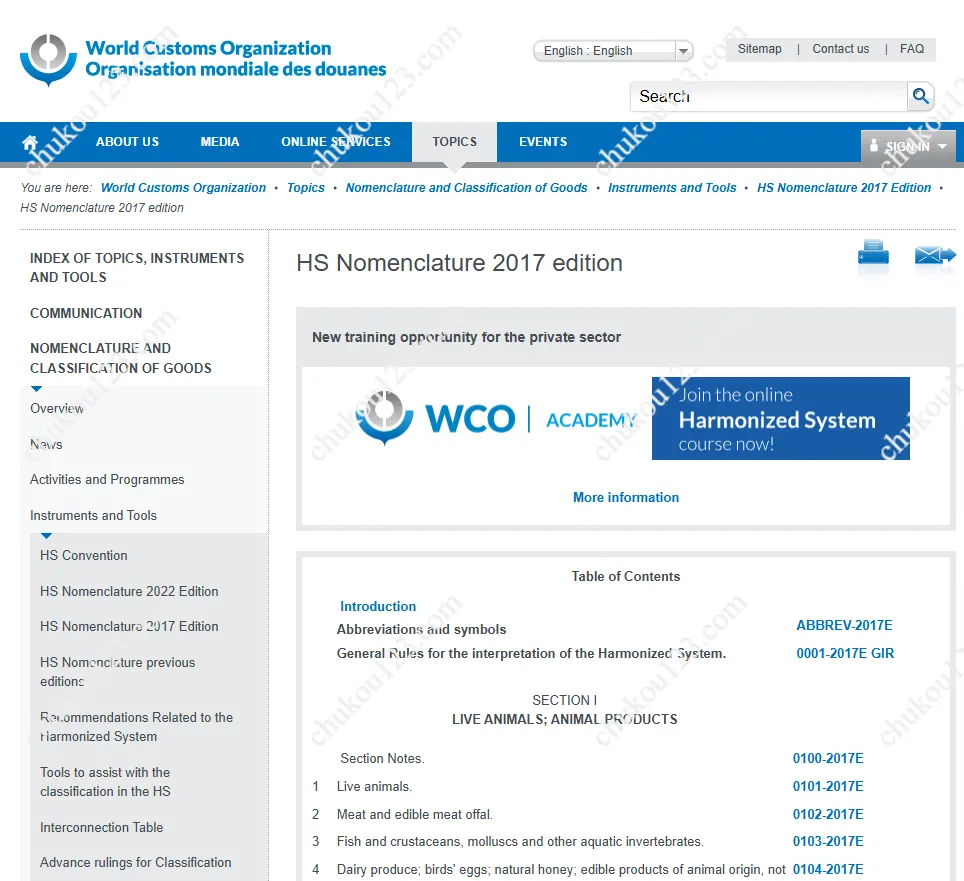Click into the Search text field
The image size is (964, 881).
tap(768, 97)
